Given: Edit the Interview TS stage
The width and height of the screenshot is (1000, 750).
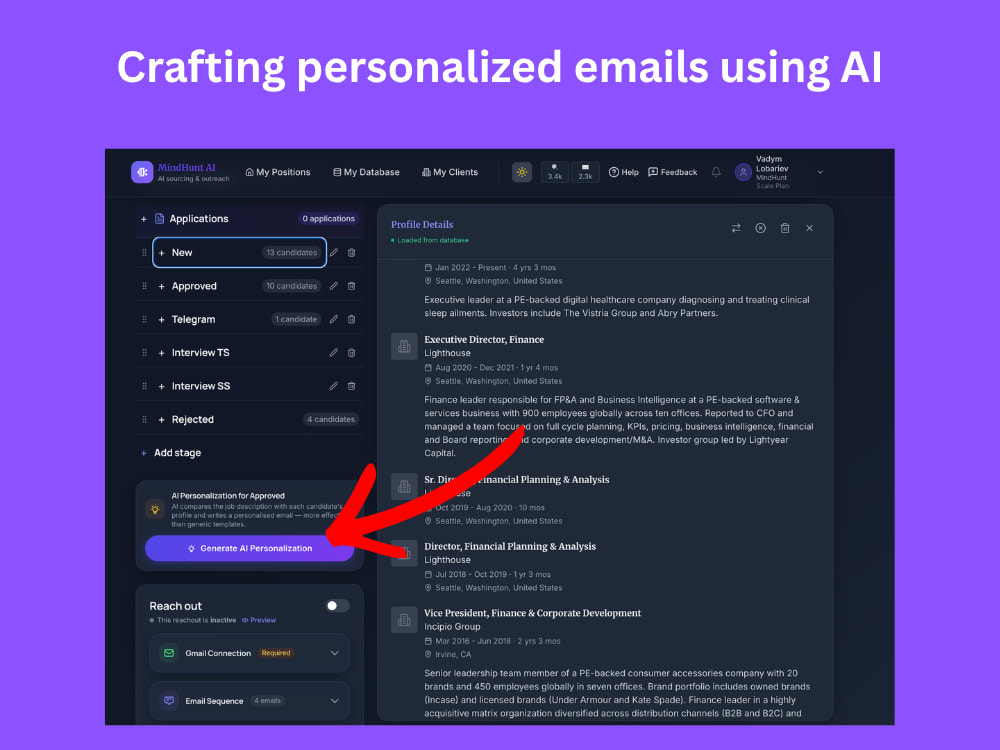Looking at the screenshot, I should pyautogui.click(x=334, y=353).
